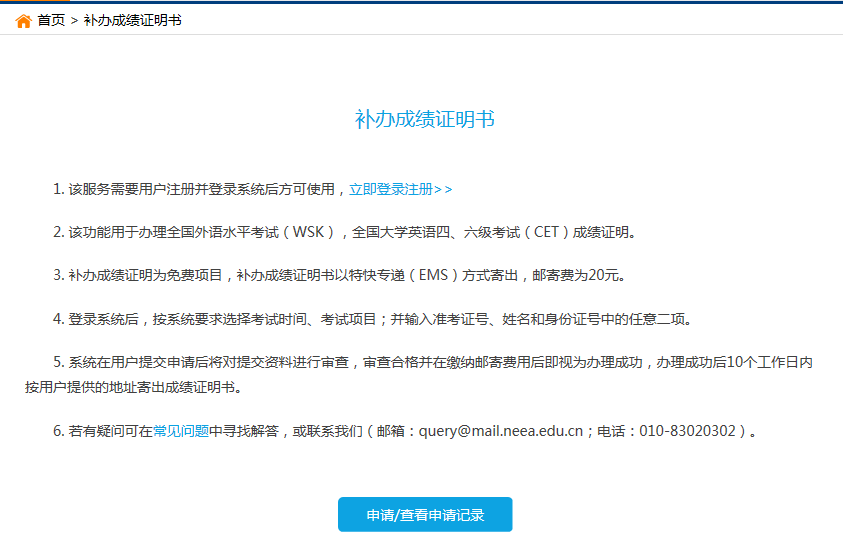This screenshot has height=543, width=843.
Task: Click the 申请/查看申请记录 button
Action: tap(425, 515)
